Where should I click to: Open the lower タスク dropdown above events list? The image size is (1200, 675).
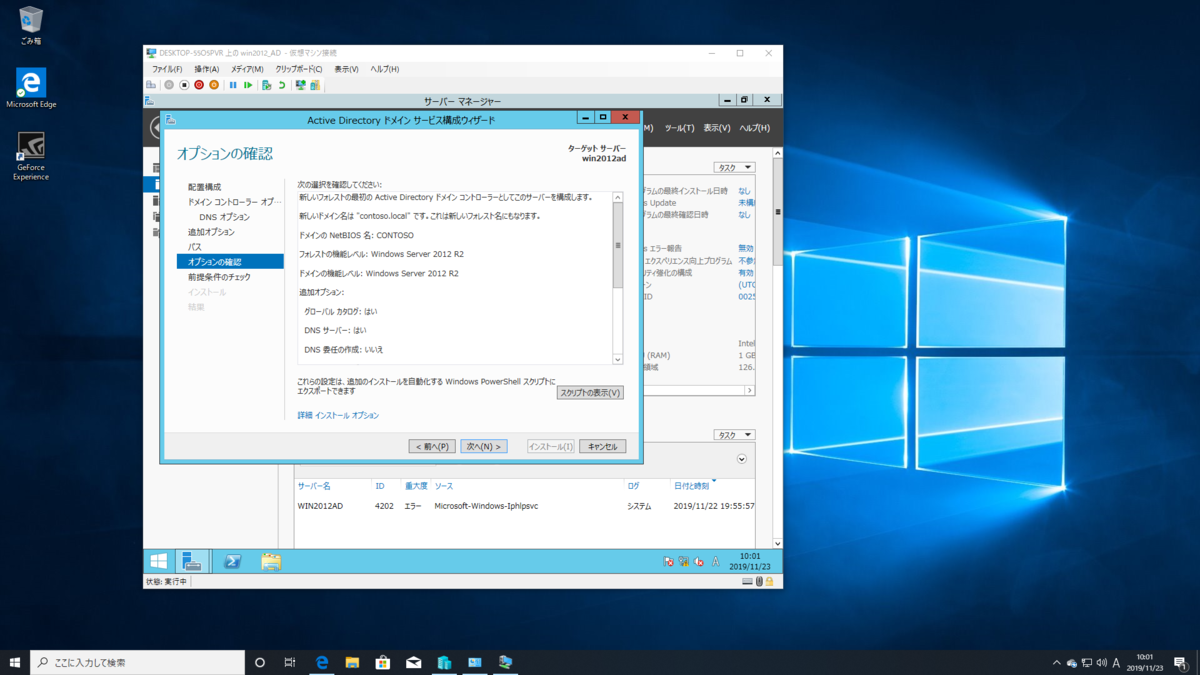[x=734, y=435]
